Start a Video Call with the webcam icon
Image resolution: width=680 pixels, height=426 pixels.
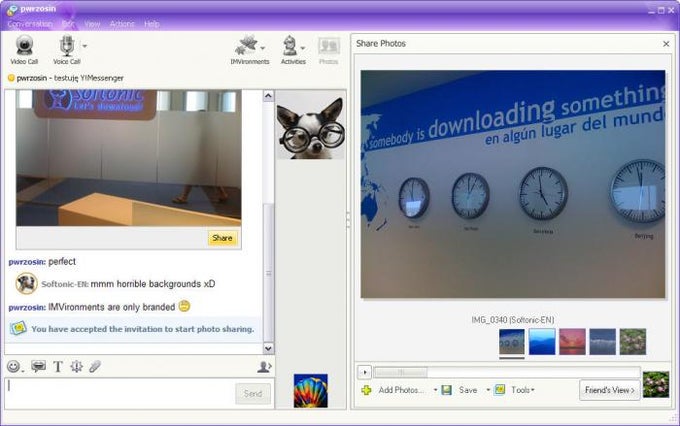[24, 46]
